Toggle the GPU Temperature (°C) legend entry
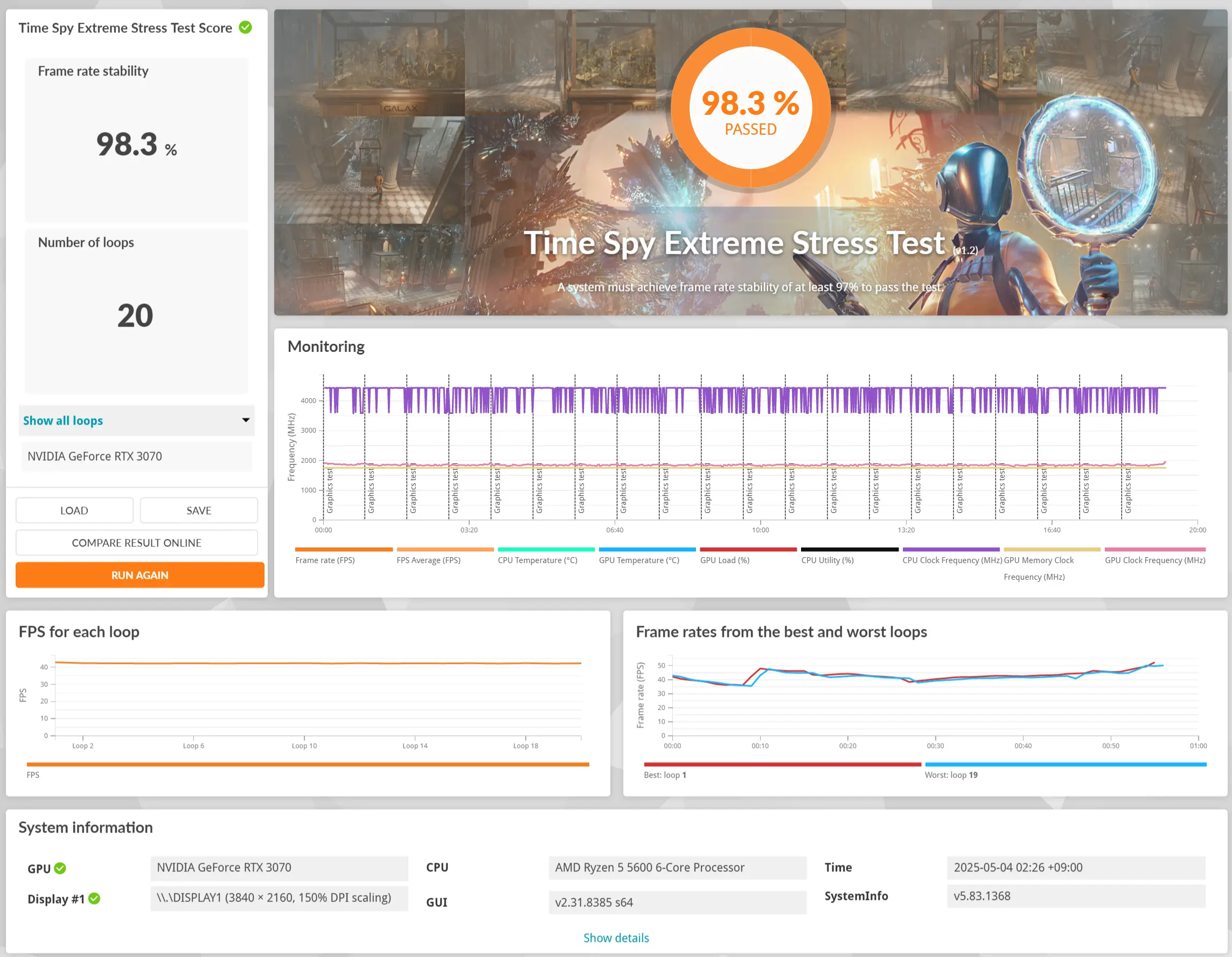Image resolution: width=1232 pixels, height=957 pixels. (x=647, y=555)
